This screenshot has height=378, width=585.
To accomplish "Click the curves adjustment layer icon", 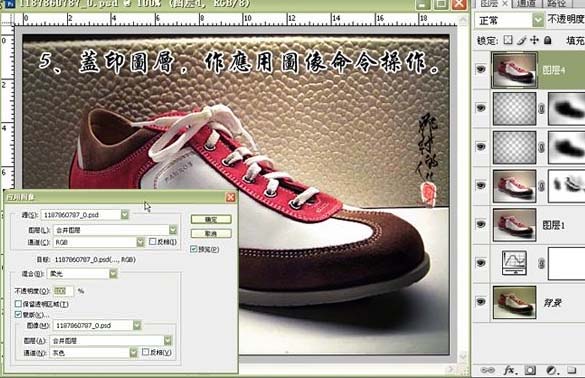I will pos(514,263).
